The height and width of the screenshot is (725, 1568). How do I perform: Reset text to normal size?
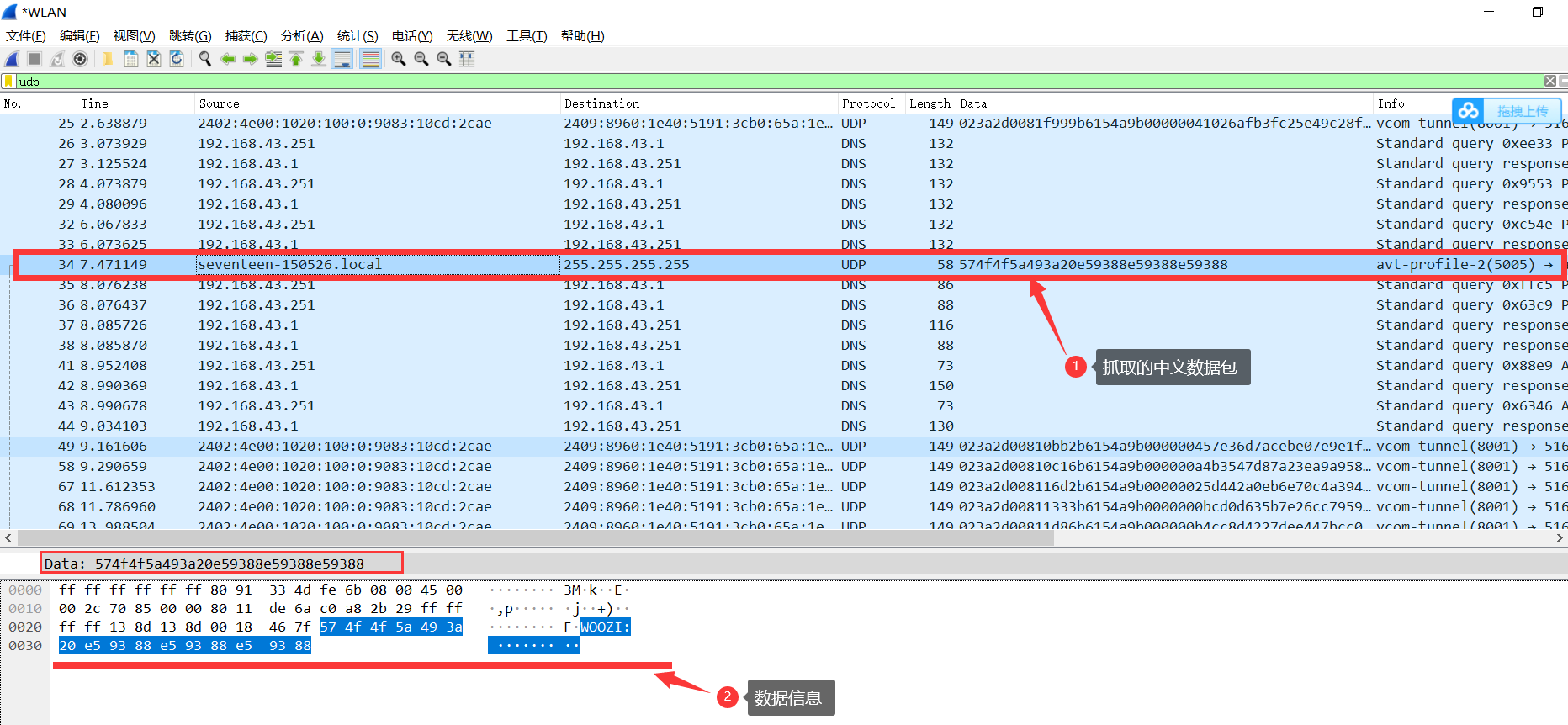444,59
